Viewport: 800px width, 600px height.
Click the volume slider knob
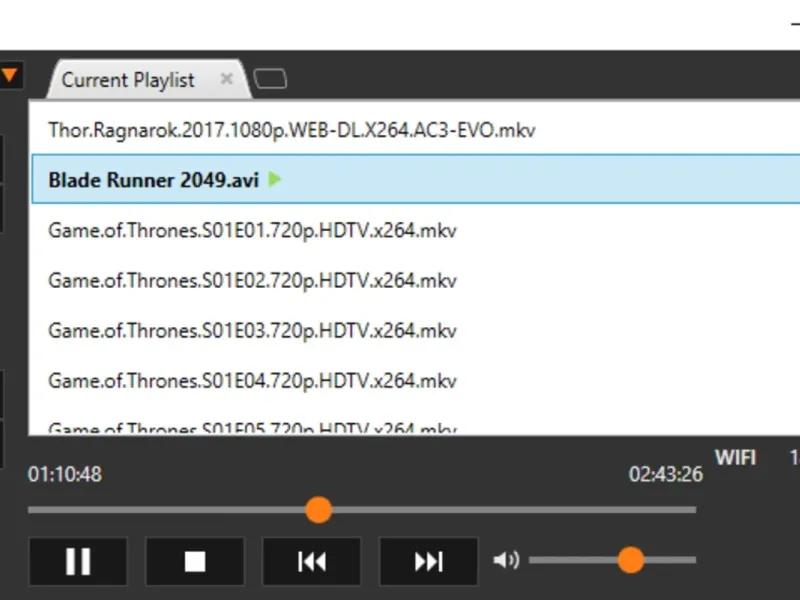(631, 560)
